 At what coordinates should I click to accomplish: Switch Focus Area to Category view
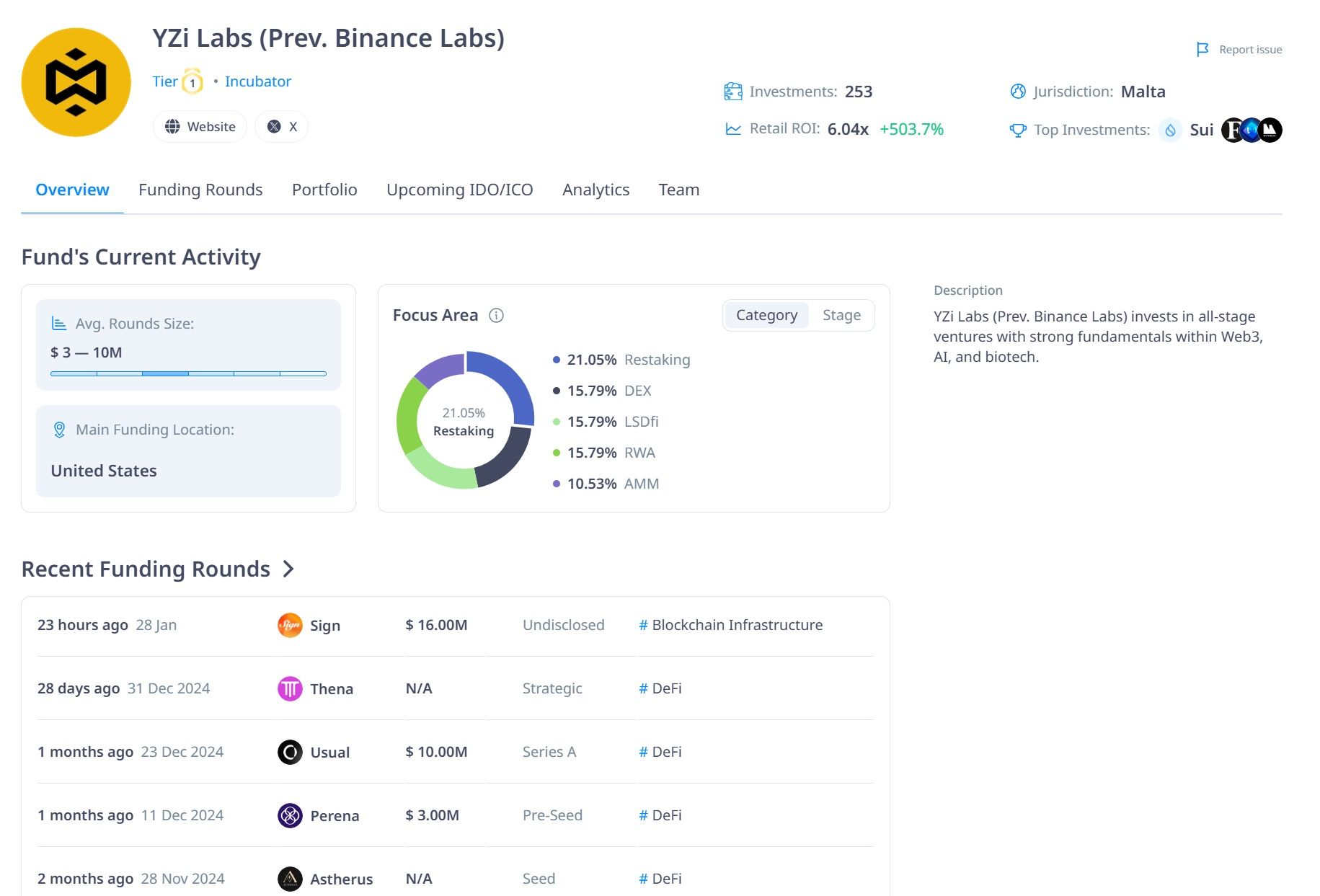coord(766,315)
